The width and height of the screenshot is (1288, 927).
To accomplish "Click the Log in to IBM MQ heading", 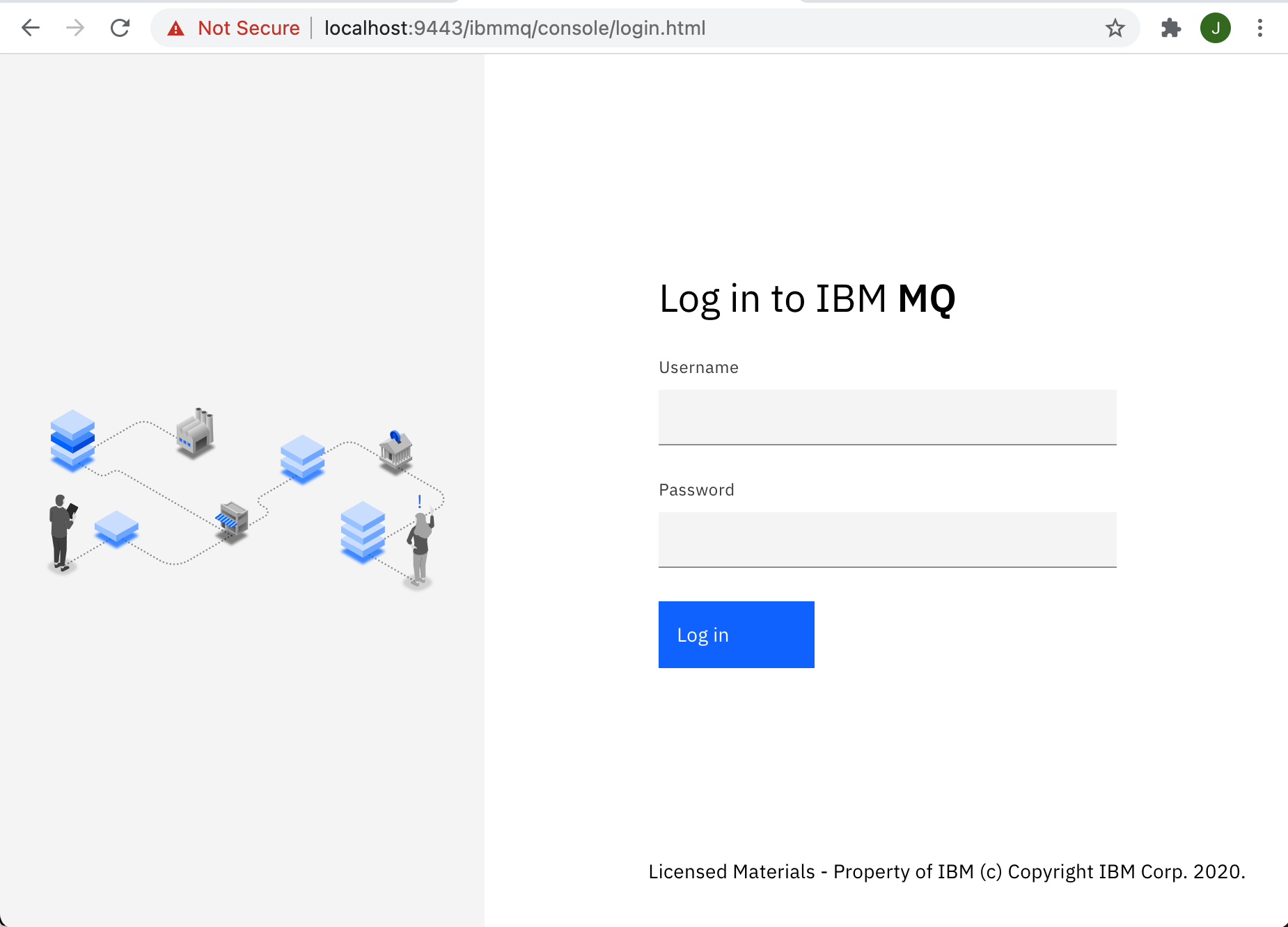I will (808, 299).
